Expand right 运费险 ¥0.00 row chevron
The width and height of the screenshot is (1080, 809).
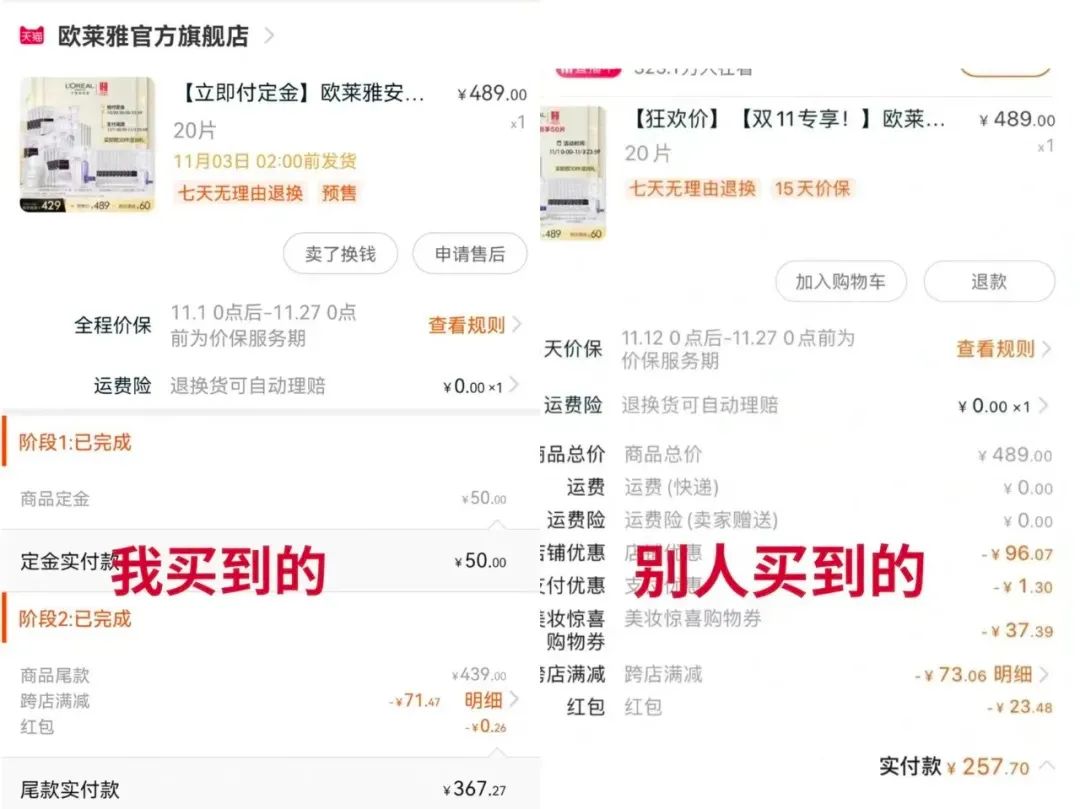click(1043, 406)
